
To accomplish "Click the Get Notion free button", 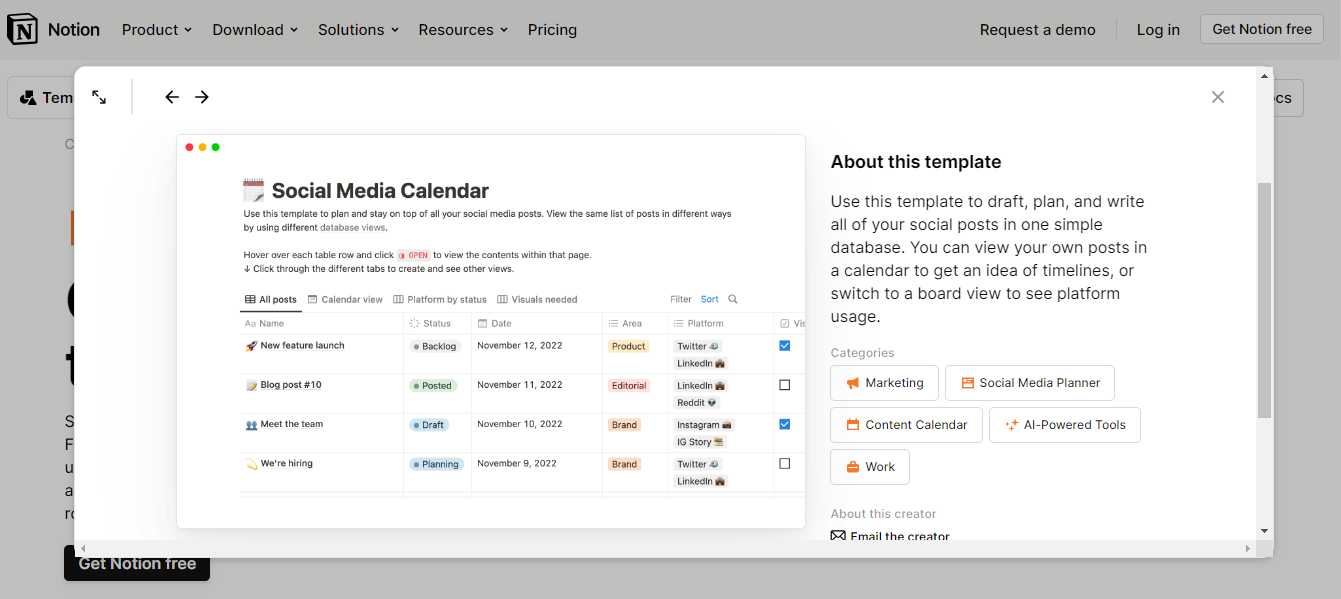I will point(1261,29).
